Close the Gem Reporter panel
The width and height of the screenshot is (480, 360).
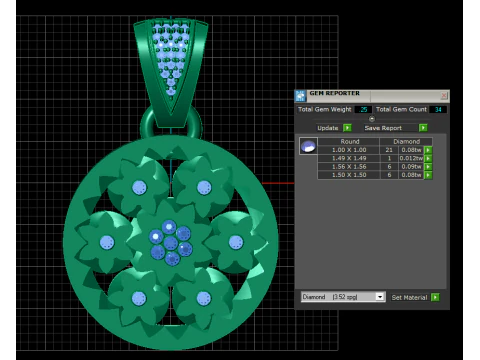pos(444,96)
